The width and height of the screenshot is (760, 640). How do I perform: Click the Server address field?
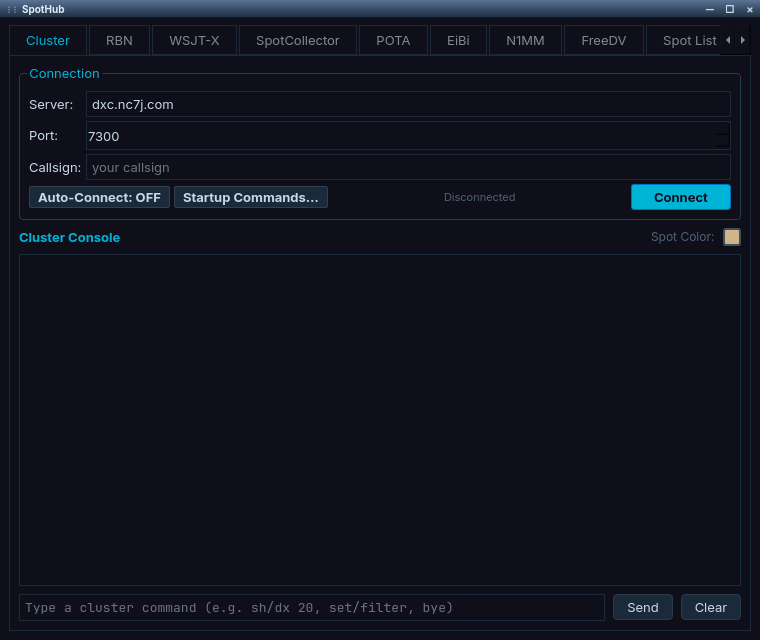tap(408, 104)
